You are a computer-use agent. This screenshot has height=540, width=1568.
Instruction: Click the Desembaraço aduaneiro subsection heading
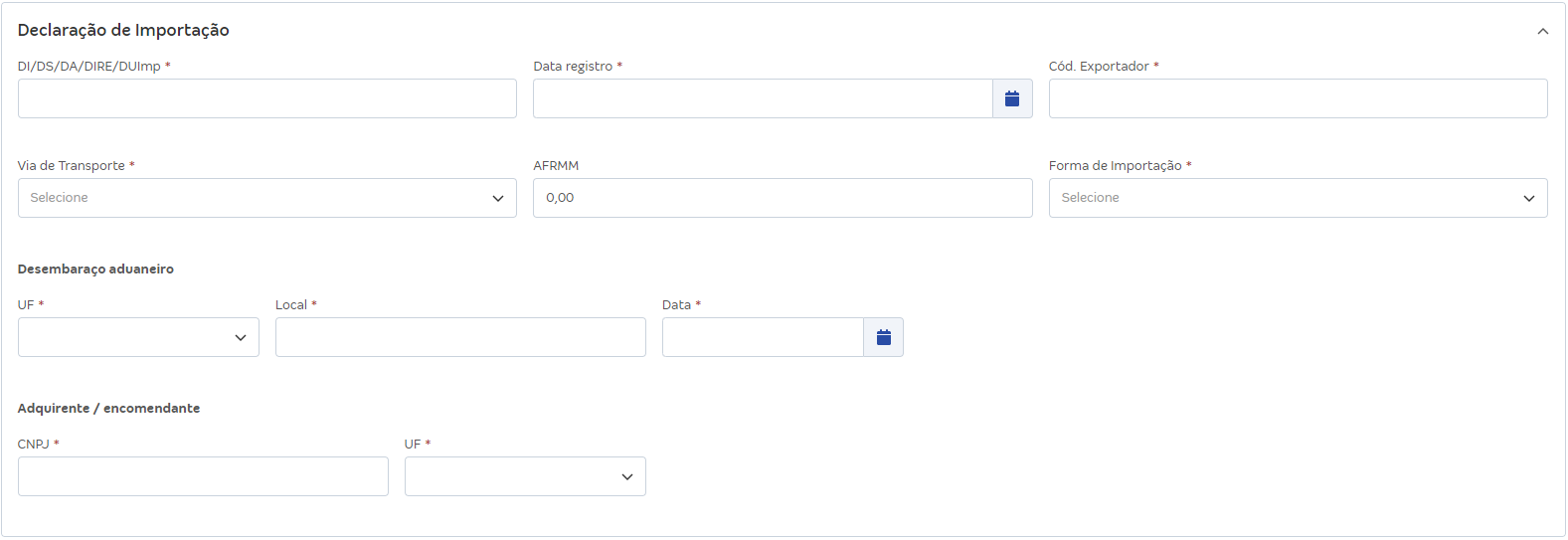(95, 269)
